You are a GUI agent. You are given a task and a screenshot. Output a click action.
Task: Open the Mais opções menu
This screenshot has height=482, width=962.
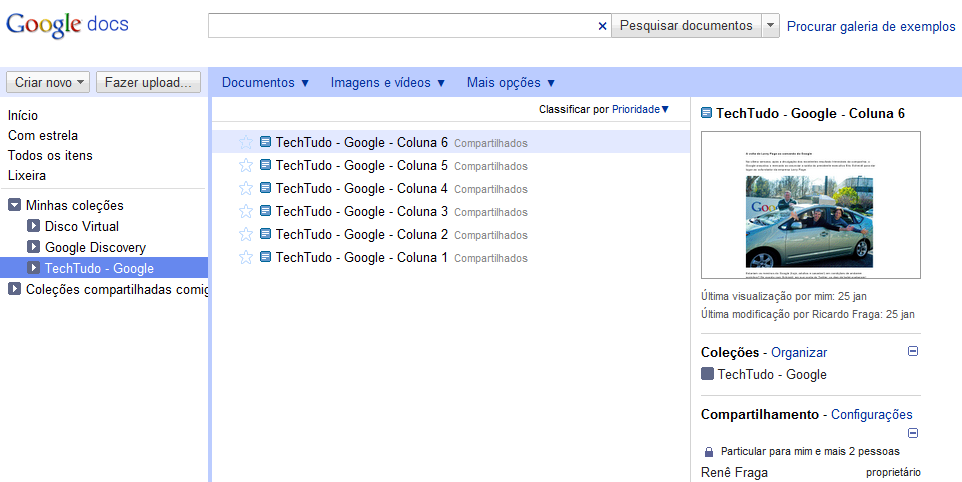[x=511, y=83]
